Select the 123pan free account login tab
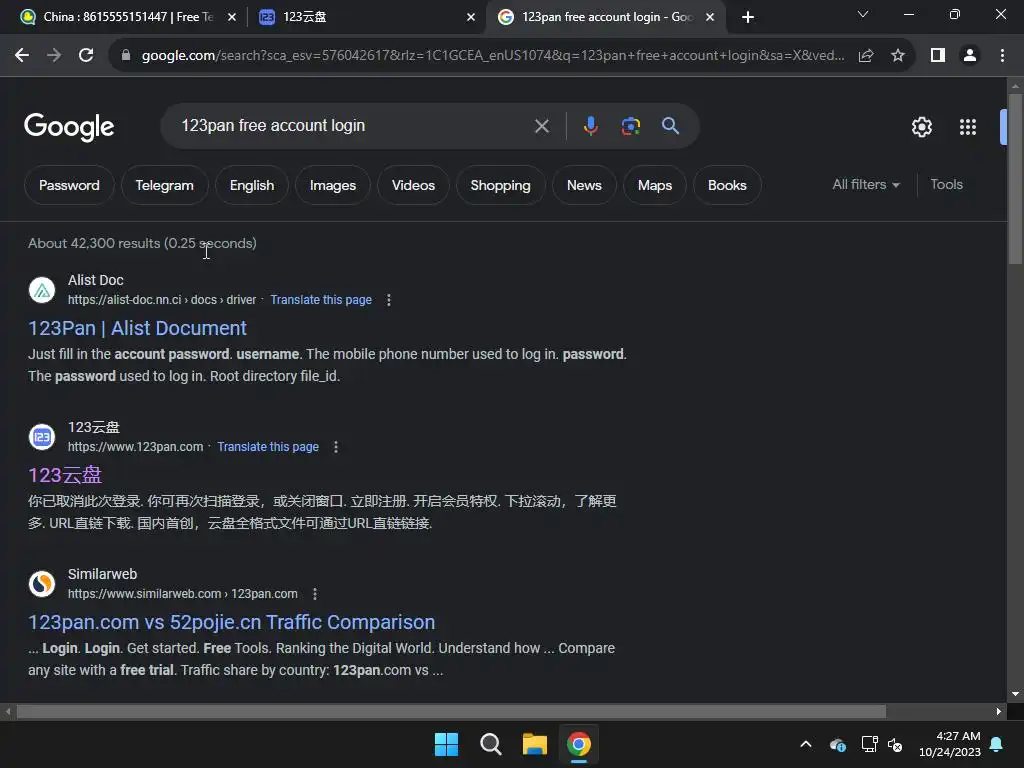The height and width of the screenshot is (768, 1024). (x=607, y=17)
